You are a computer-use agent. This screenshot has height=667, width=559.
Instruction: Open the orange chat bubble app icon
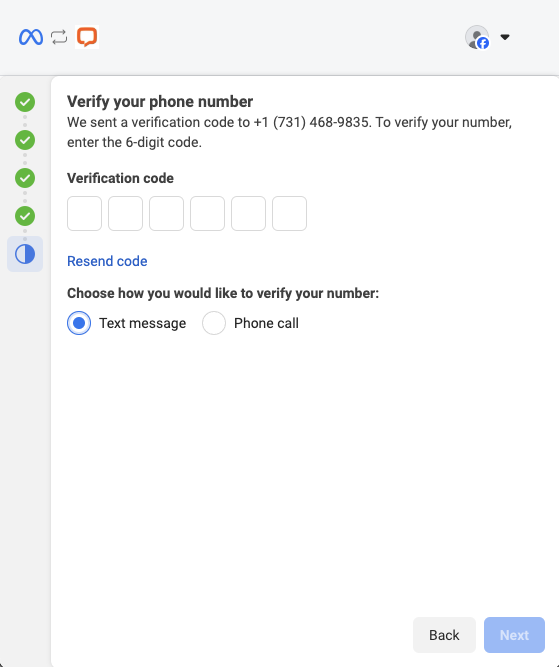(x=87, y=37)
